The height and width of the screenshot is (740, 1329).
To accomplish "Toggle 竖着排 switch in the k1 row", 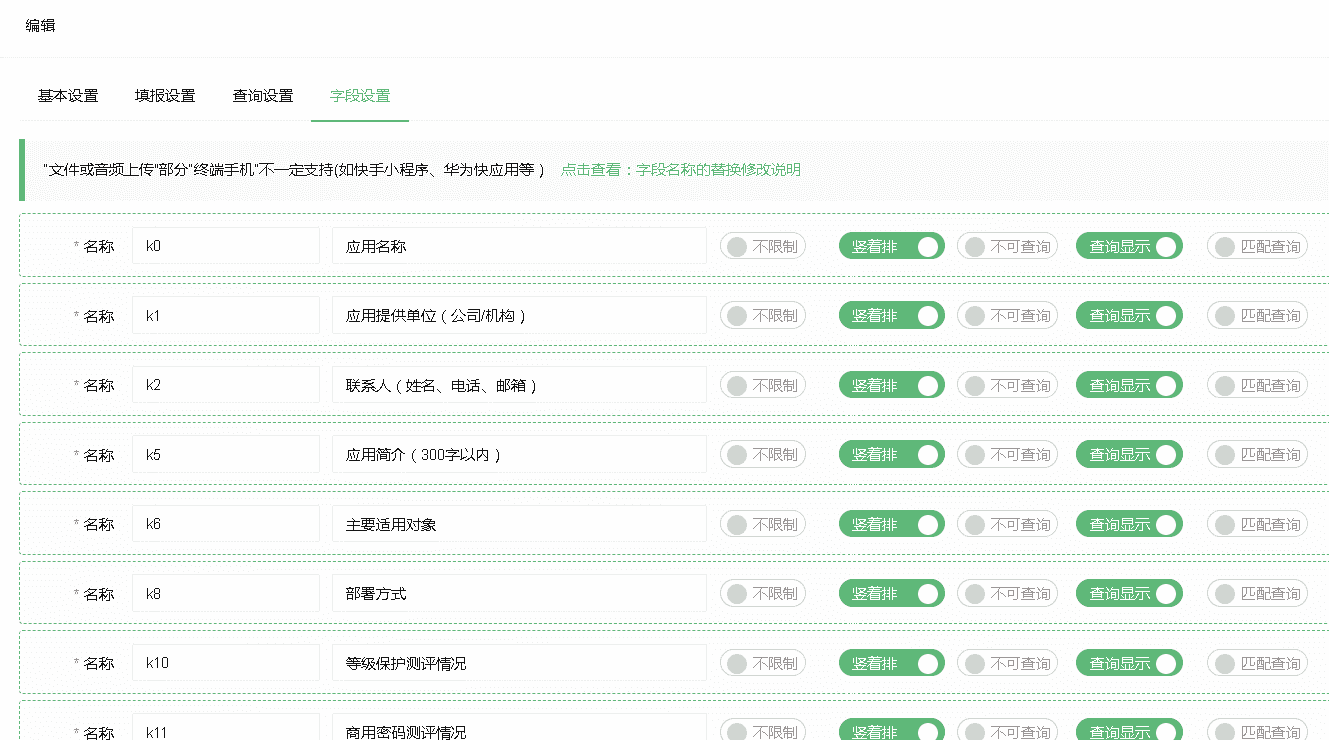I will tap(891, 316).
